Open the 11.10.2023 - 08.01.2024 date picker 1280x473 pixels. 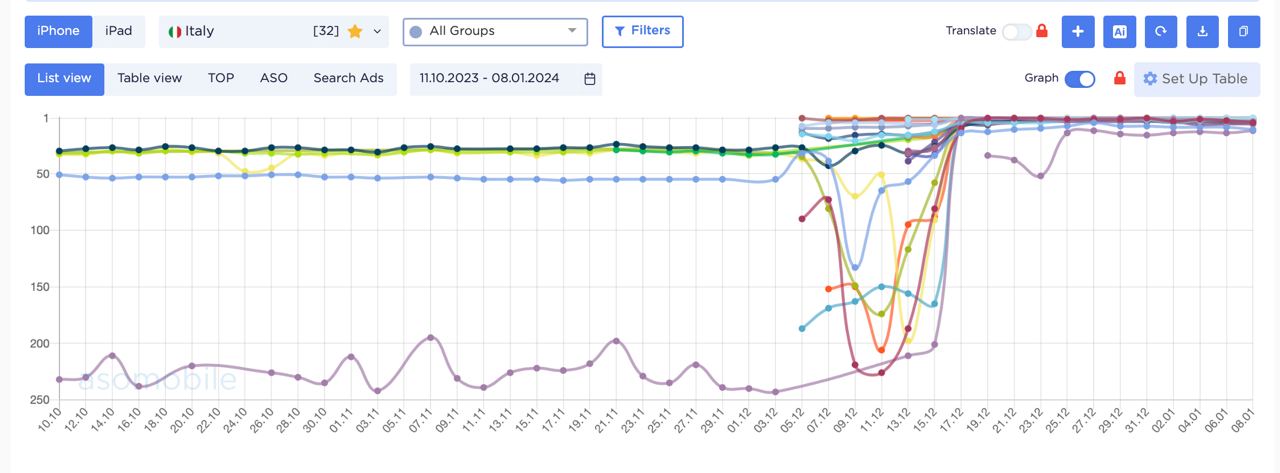pyautogui.click(x=490, y=79)
